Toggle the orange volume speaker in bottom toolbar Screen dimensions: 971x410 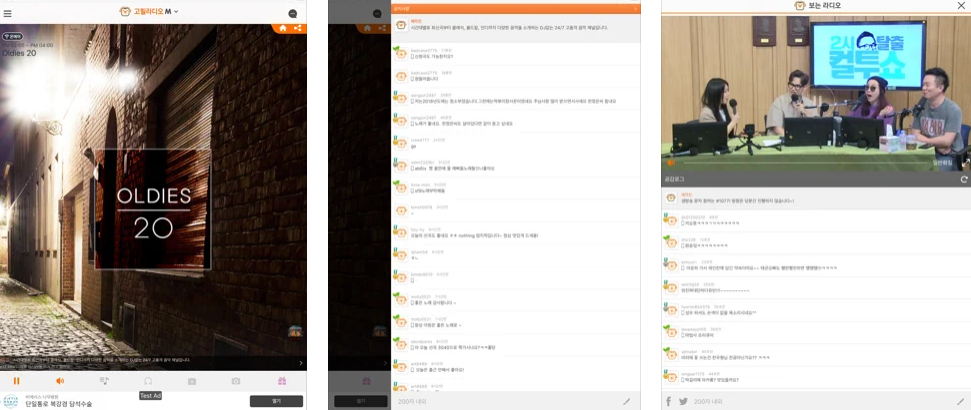(60, 381)
